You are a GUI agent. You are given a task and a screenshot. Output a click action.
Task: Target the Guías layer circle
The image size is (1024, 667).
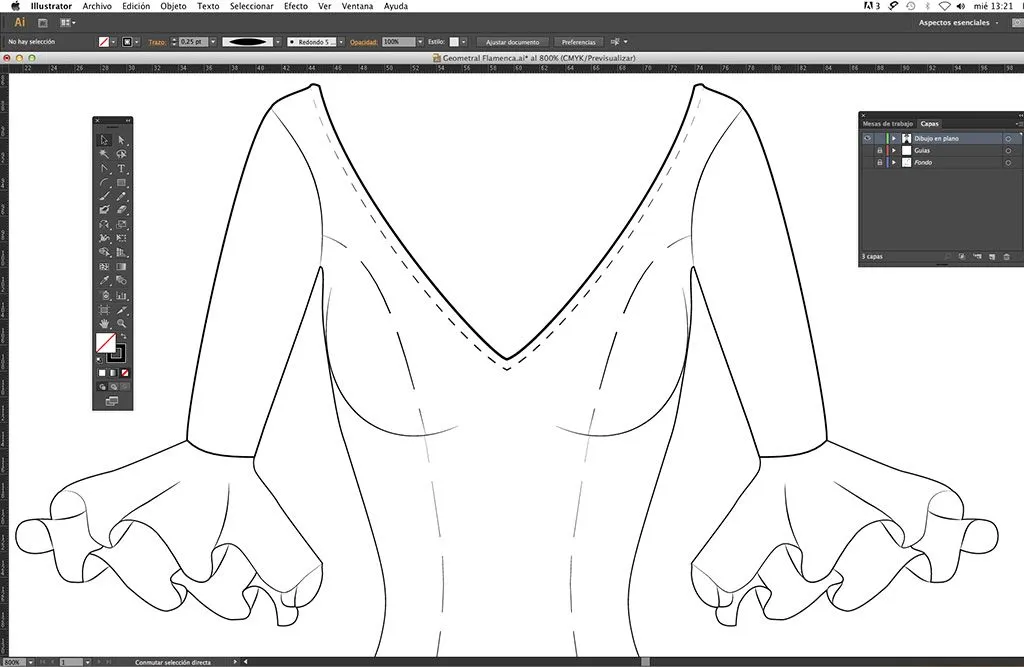(1008, 150)
